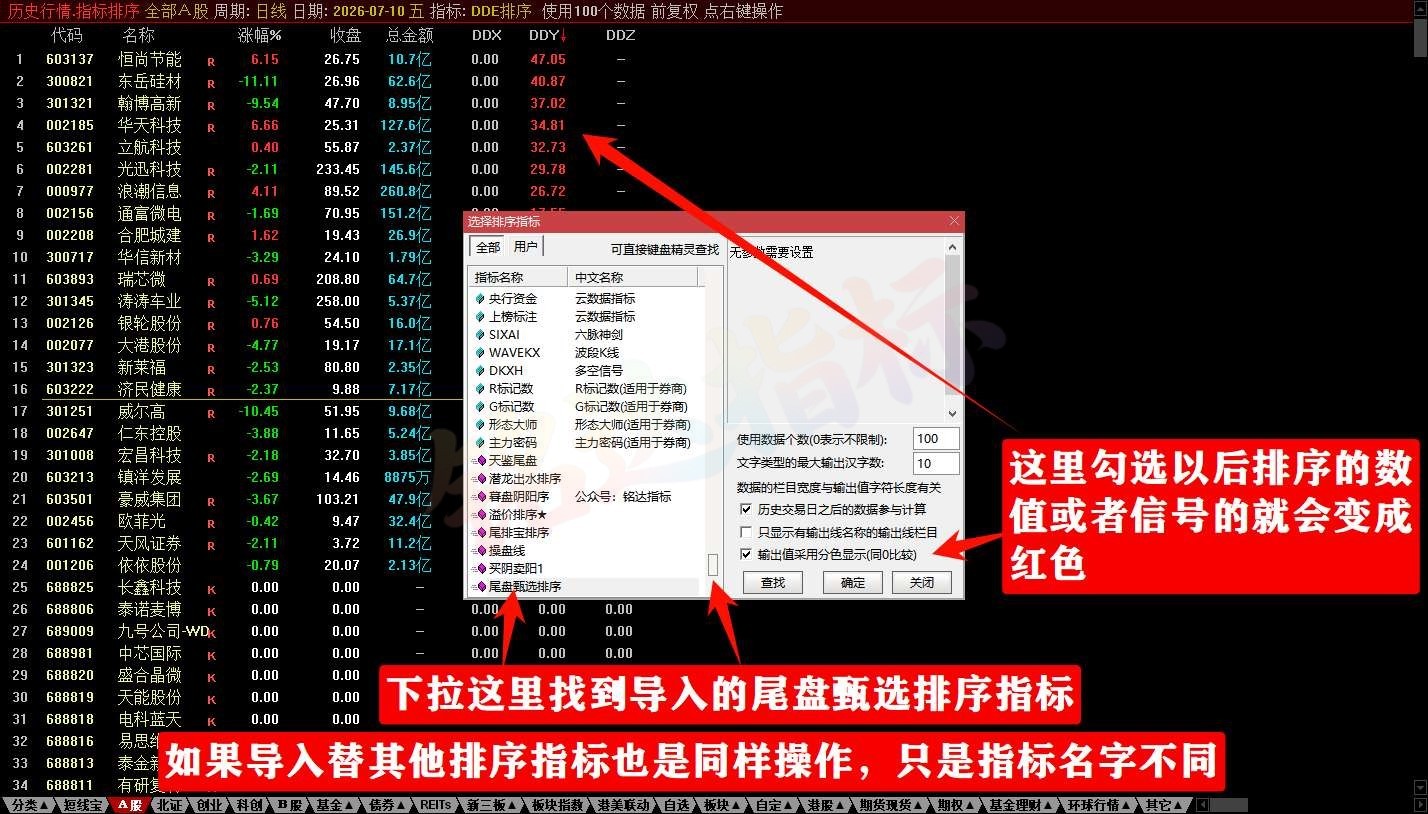The height and width of the screenshot is (814, 1428).
Task: Click the 溢价排序★ user indicator icon
Action: pyautogui.click(x=480, y=515)
